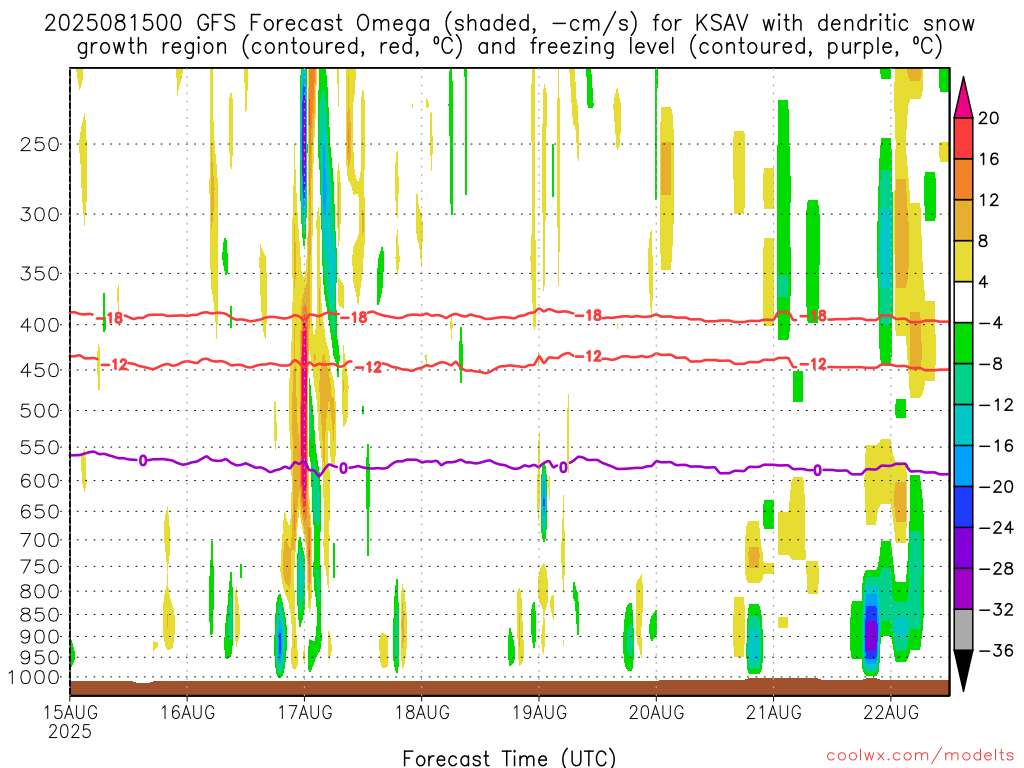Select the 300 pressure level label

tap(40, 214)
